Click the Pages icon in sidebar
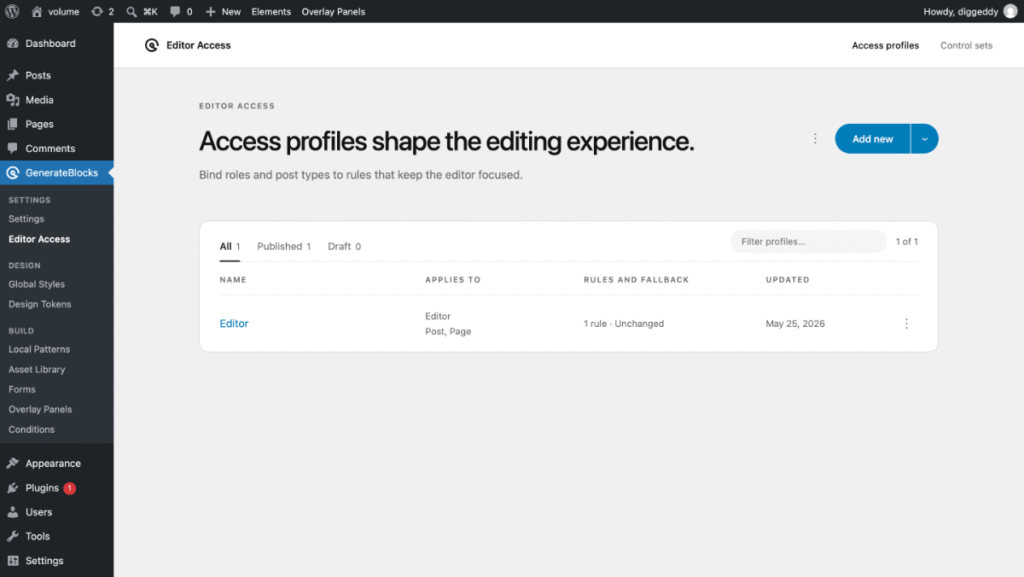 (13, 124)
